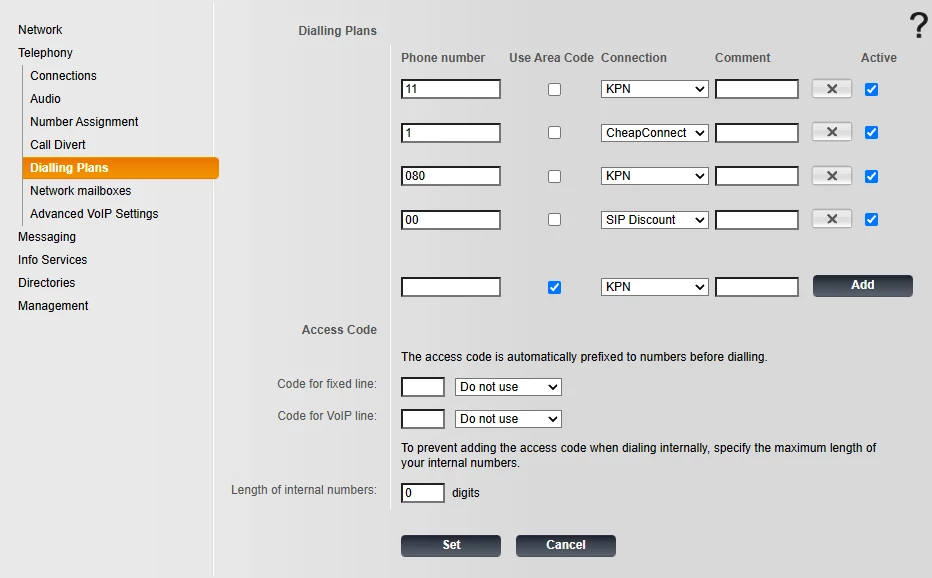The height and width of the screenshot is (578, 932).
Task: Select the Call Divert menu entry
Action: coord(58,144)
